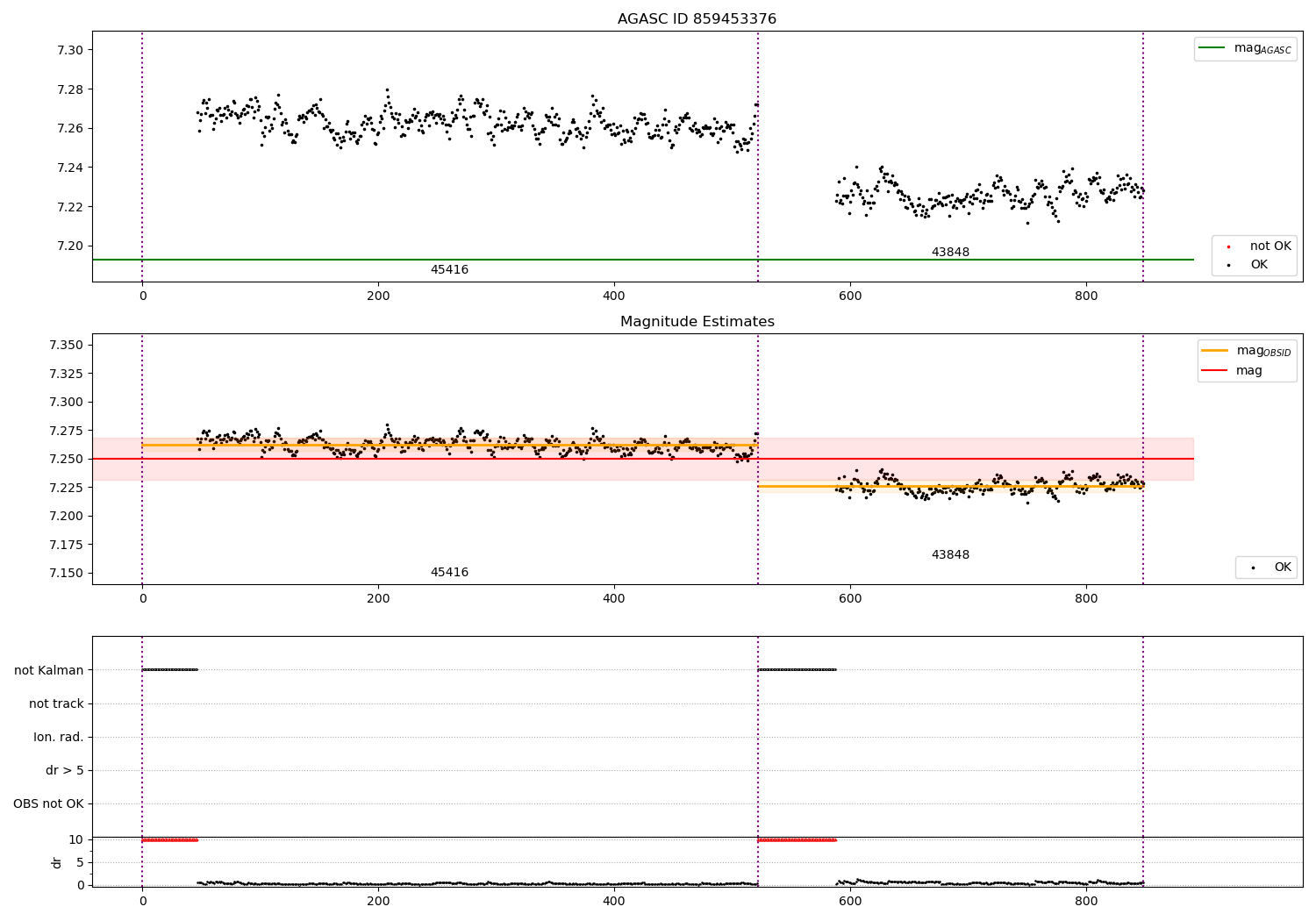Select obsid label 43848 in the Magnitude Estimates plot
The width and height of the screenshot is (1316, 921).
950,555
